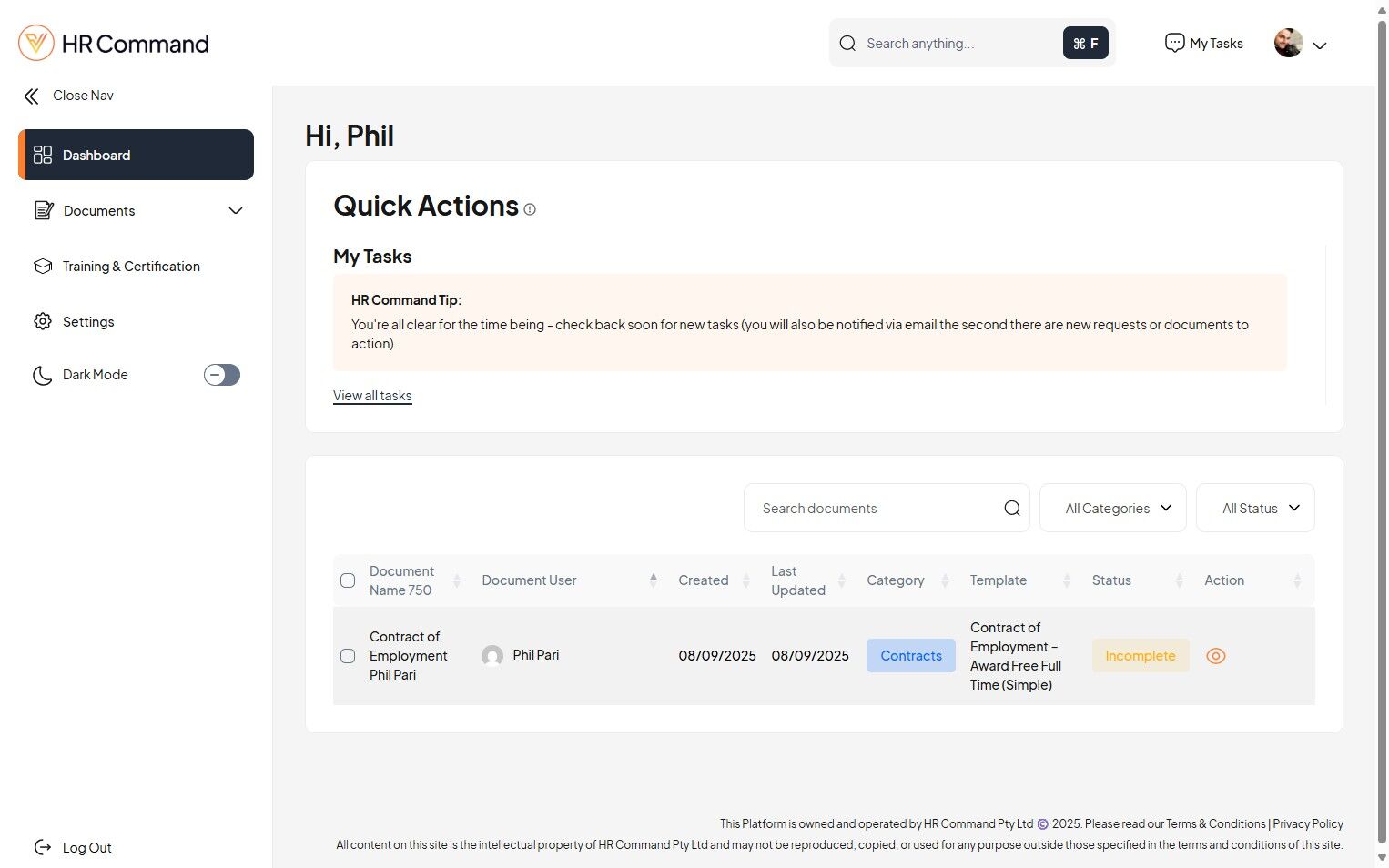Open the All Status dropdown
1389x868 pixels.
tap(1254, 509)
